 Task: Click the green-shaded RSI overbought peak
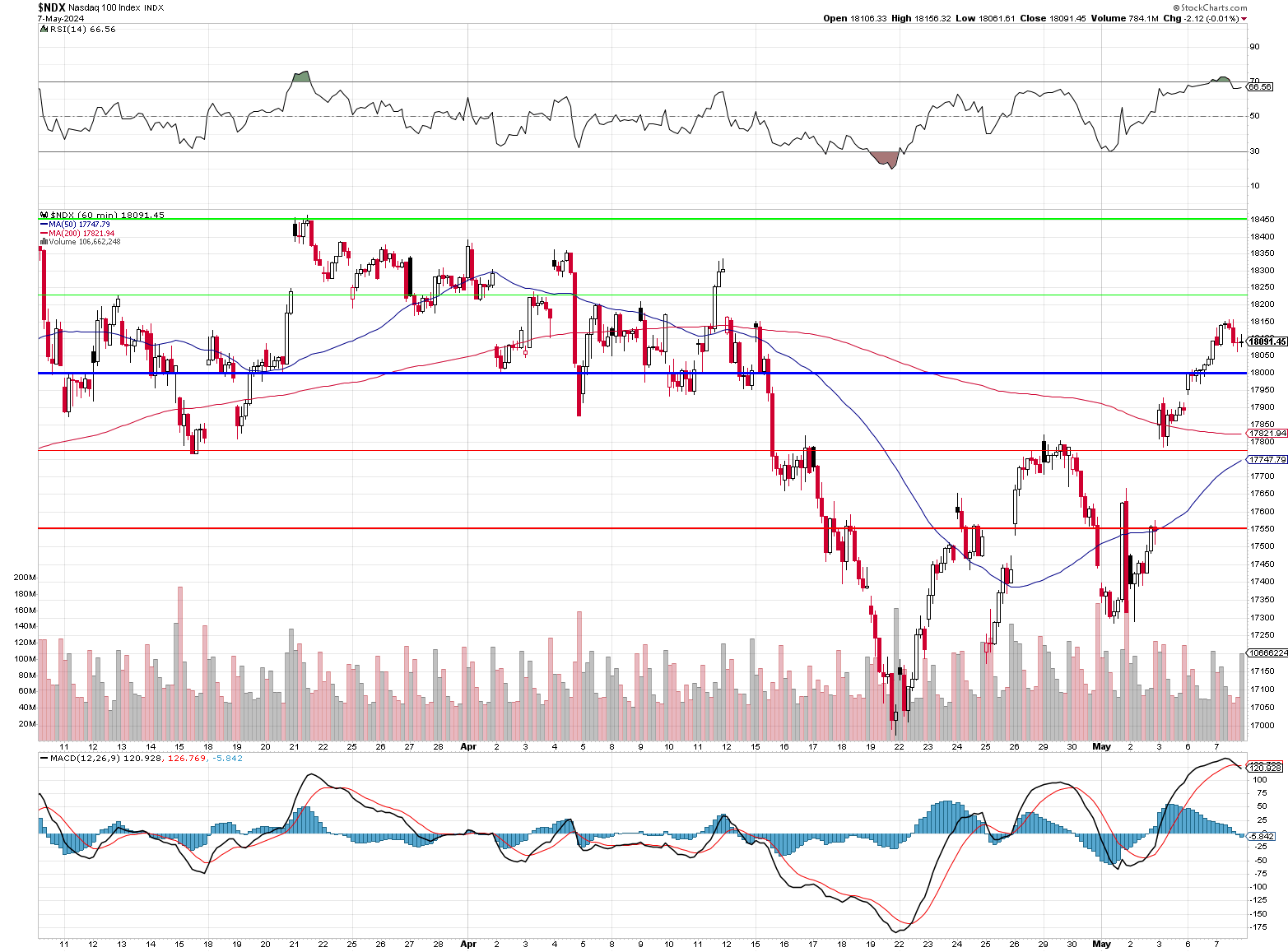(301, 77)
